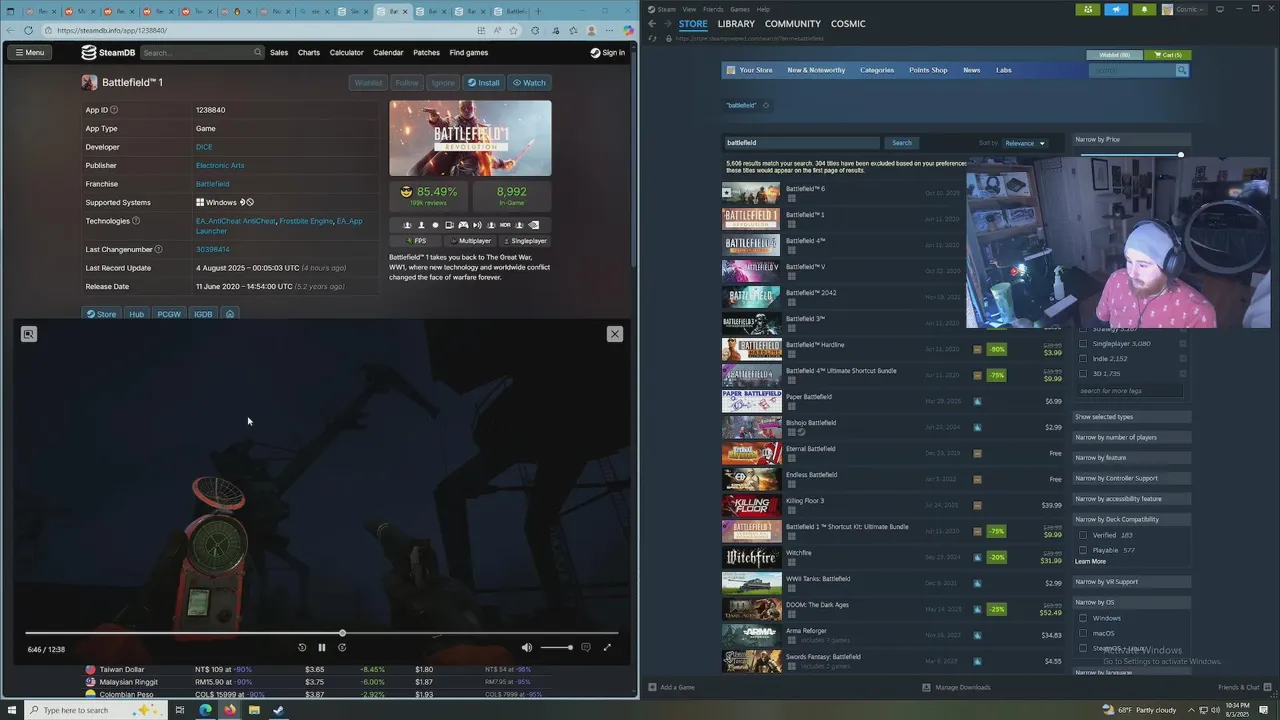1280x720 pixels.
Task: Click the Battlefield 1 Revolution header image
Action: pos(470,138)
